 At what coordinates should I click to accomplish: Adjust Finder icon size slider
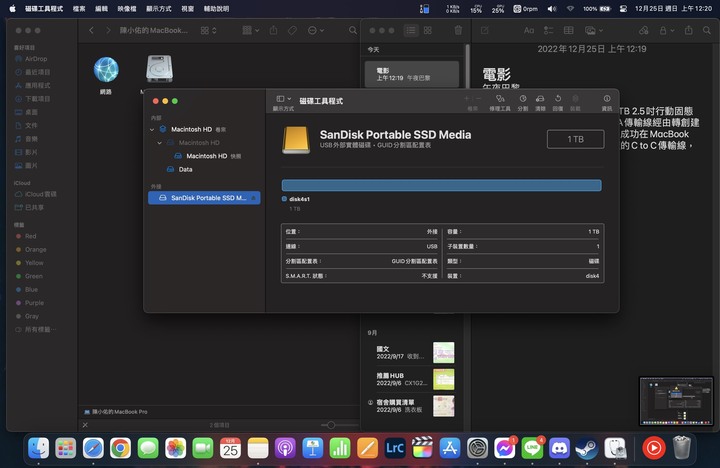[x=331, y=425]
